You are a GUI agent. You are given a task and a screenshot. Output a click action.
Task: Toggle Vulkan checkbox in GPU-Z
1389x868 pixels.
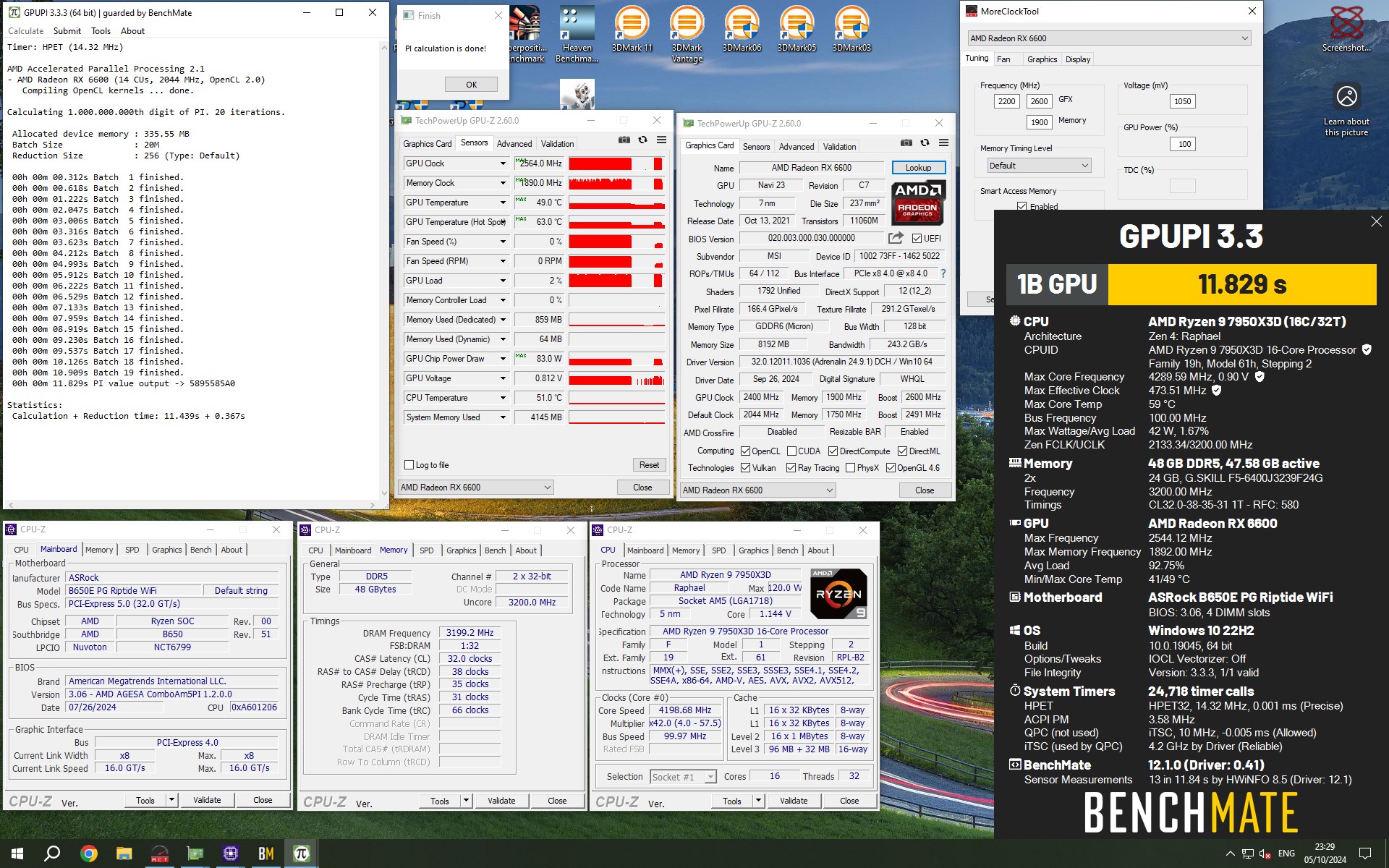pos(745,468)
